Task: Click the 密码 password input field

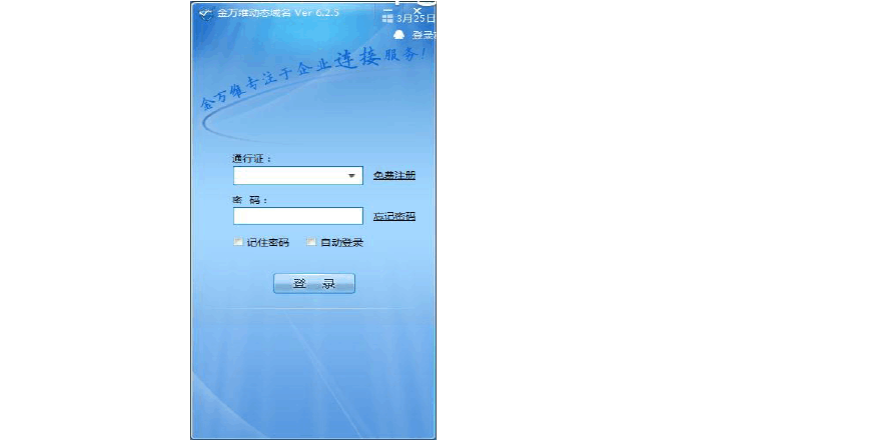Action: (x=298, y=216)
